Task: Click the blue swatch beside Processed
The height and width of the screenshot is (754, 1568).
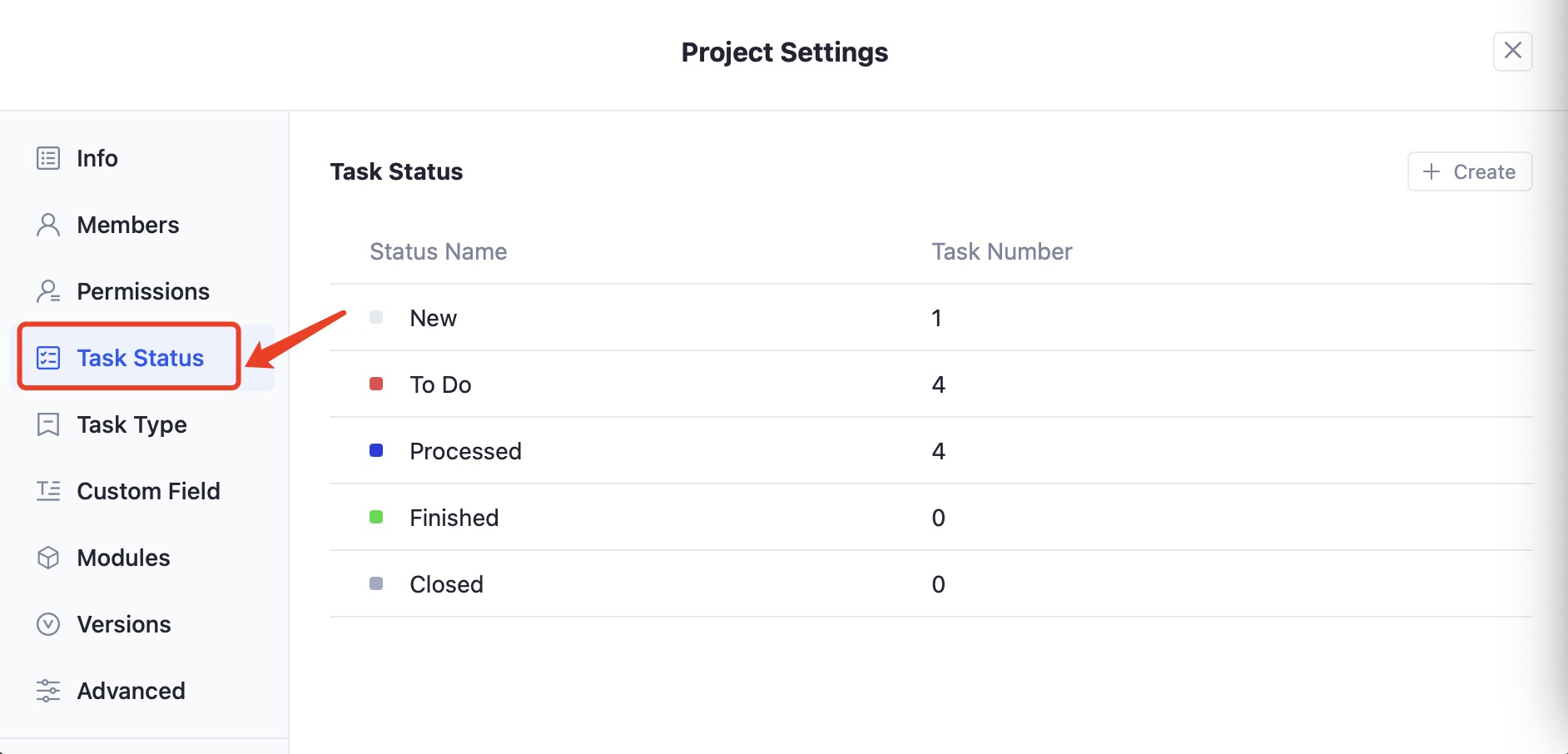Action: [x=376, y=450]
